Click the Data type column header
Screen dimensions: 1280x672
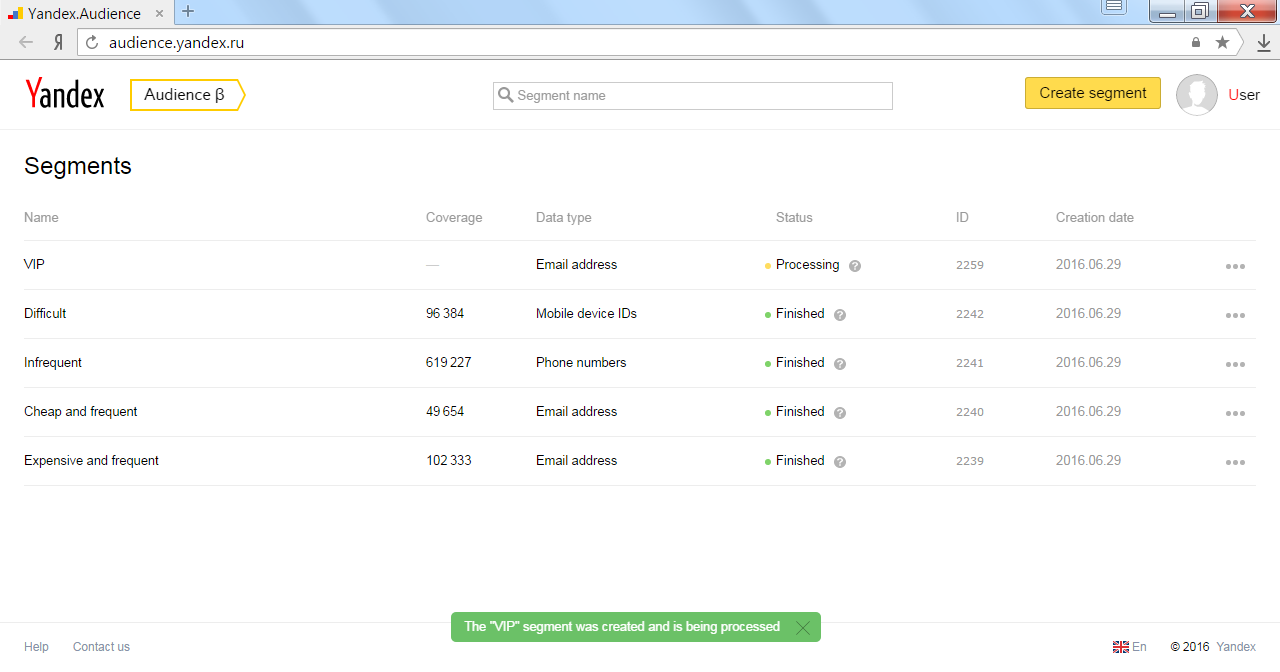pyautogui.click(x=564, y=217)
